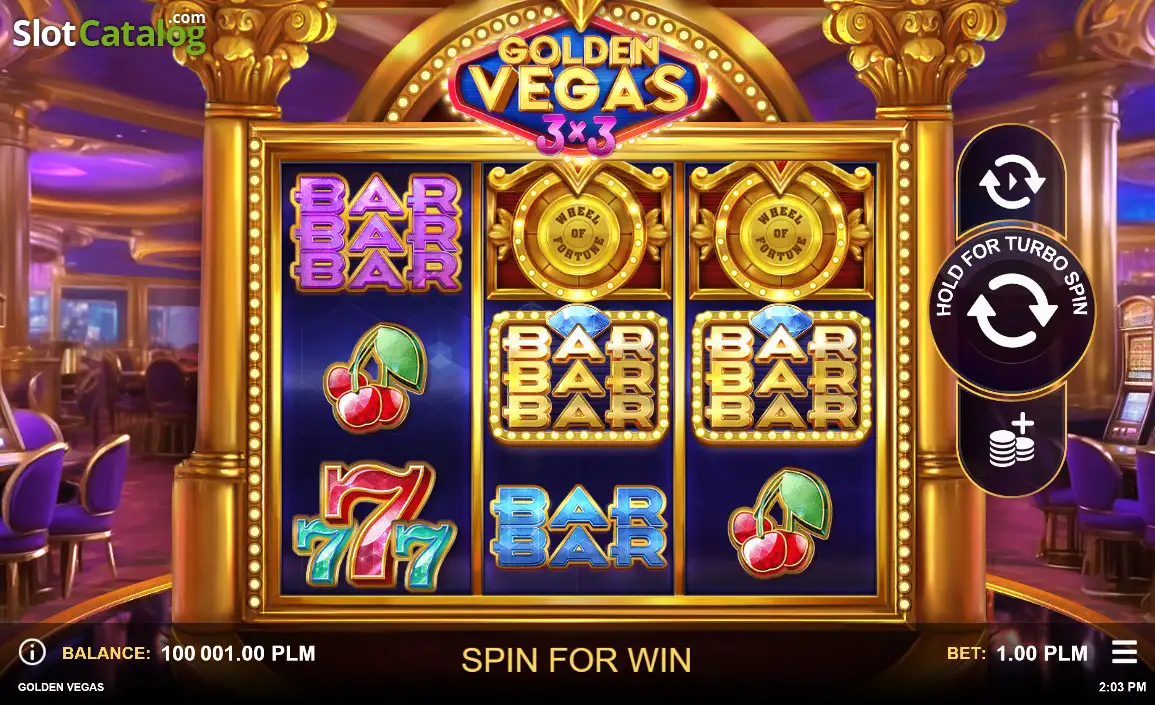Click the right reel golden diamond BAR symbol
The image size is (1155, 705).
pyautogui.click(x=782, y=375)
